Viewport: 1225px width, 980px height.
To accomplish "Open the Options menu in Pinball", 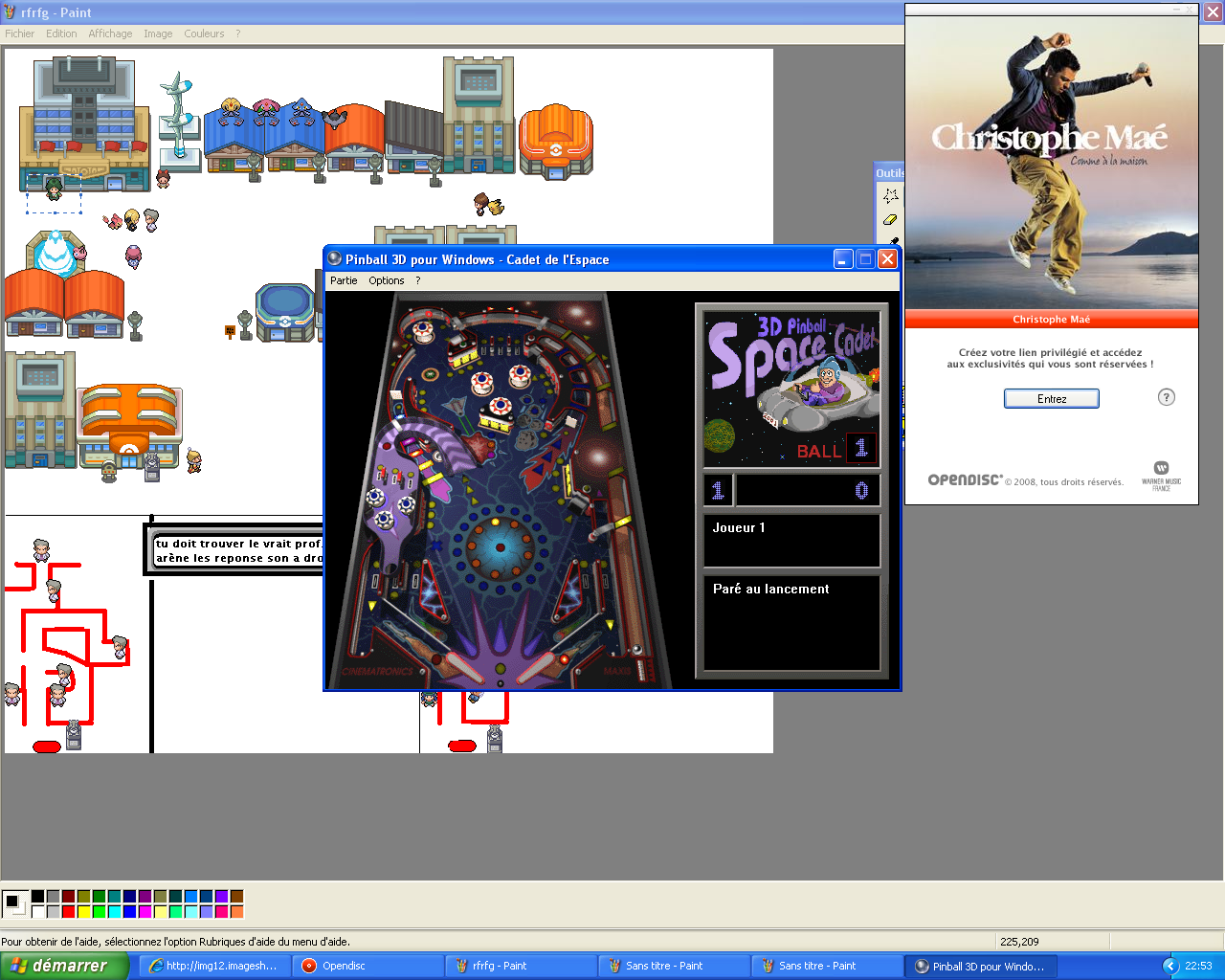I will click(387, 280).
